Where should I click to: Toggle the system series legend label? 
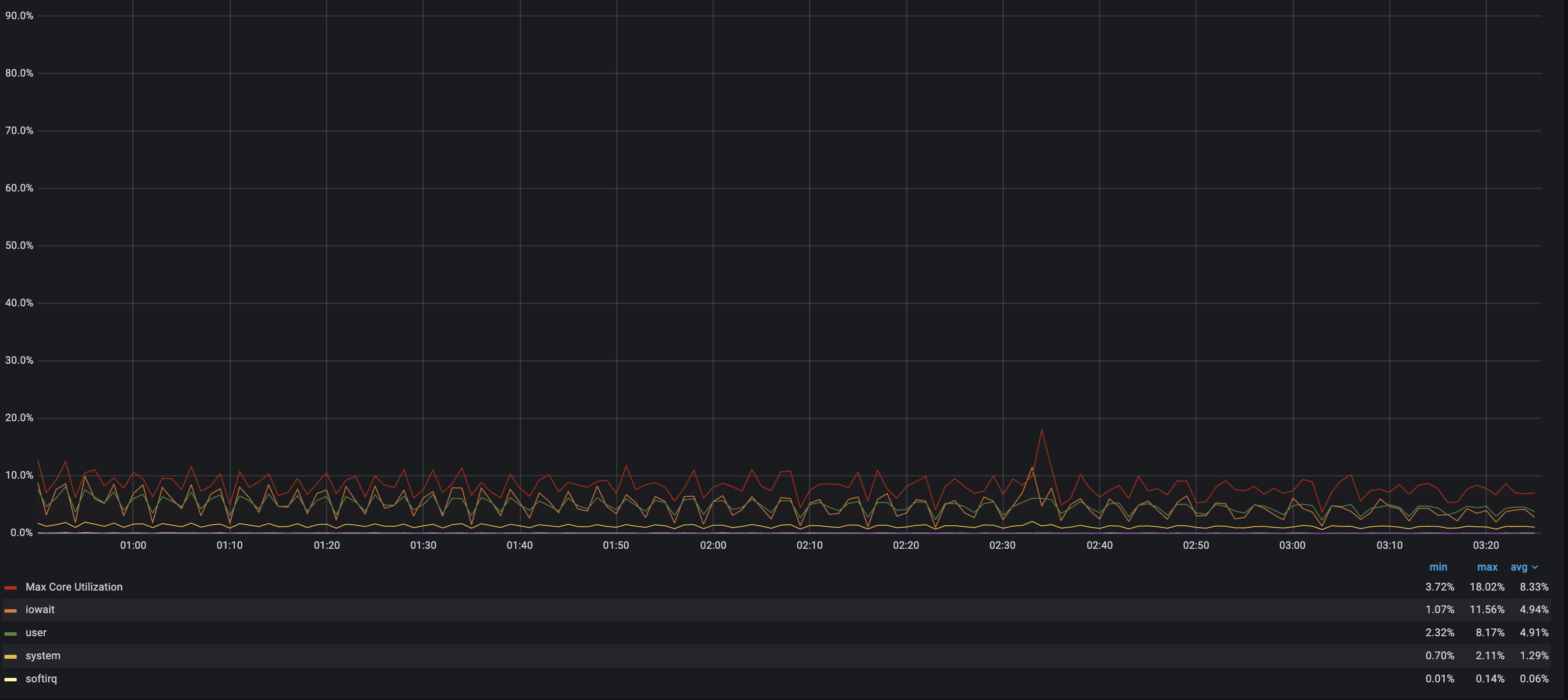pos(43,656)
